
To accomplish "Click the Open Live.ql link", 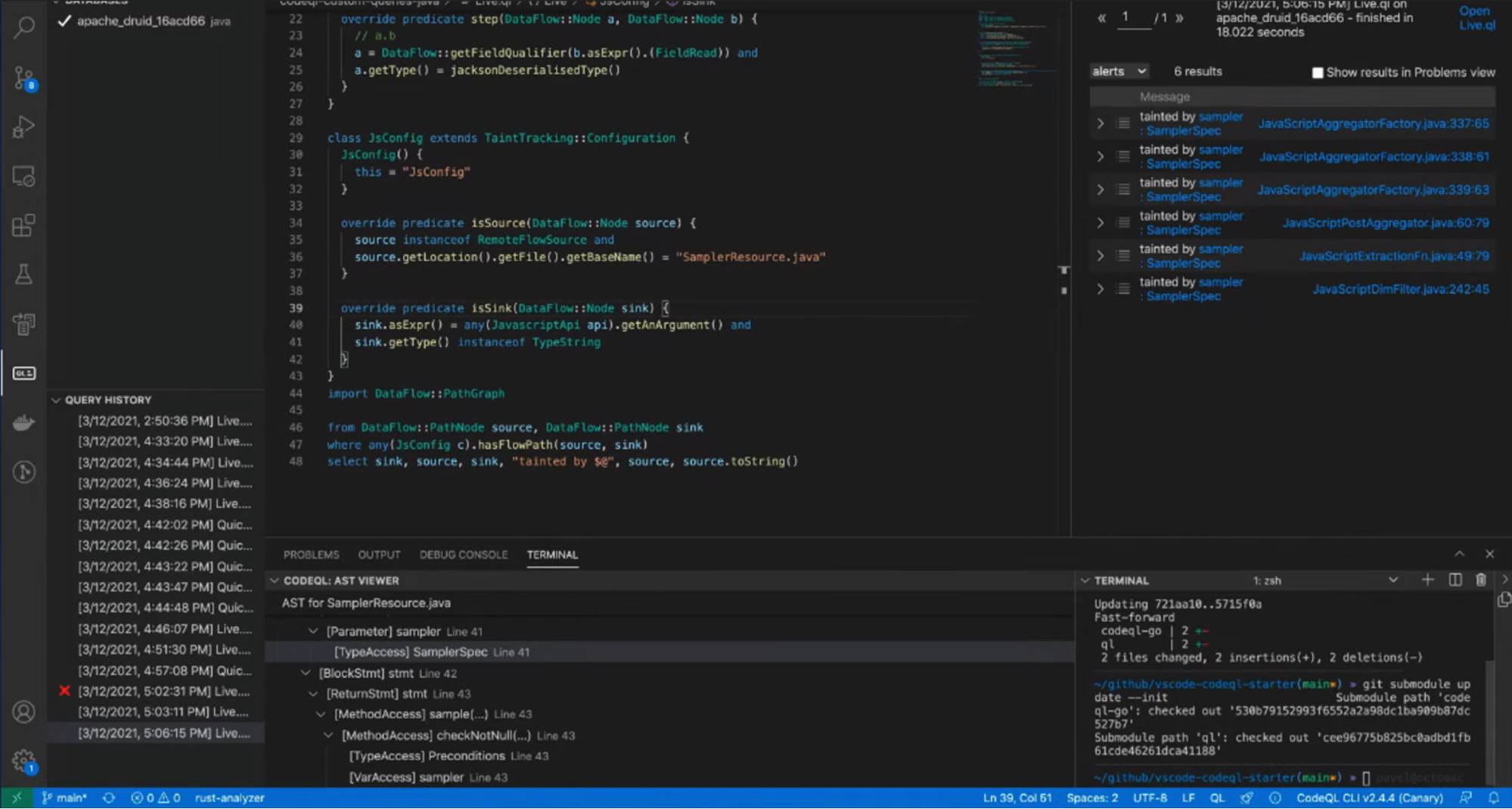I will (1474, 17).
